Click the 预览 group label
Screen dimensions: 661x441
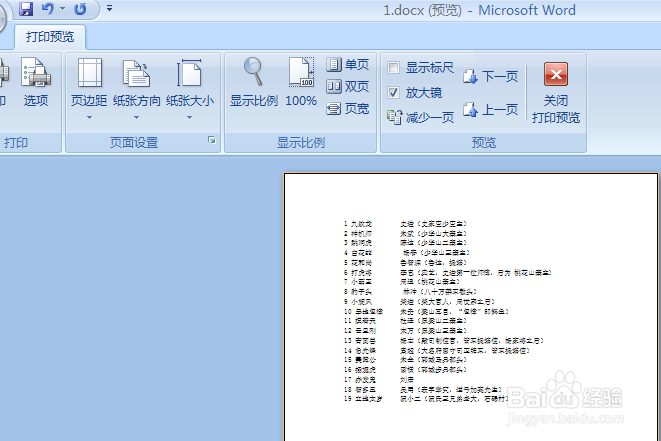pyautogui.click(x=484, y=143)
